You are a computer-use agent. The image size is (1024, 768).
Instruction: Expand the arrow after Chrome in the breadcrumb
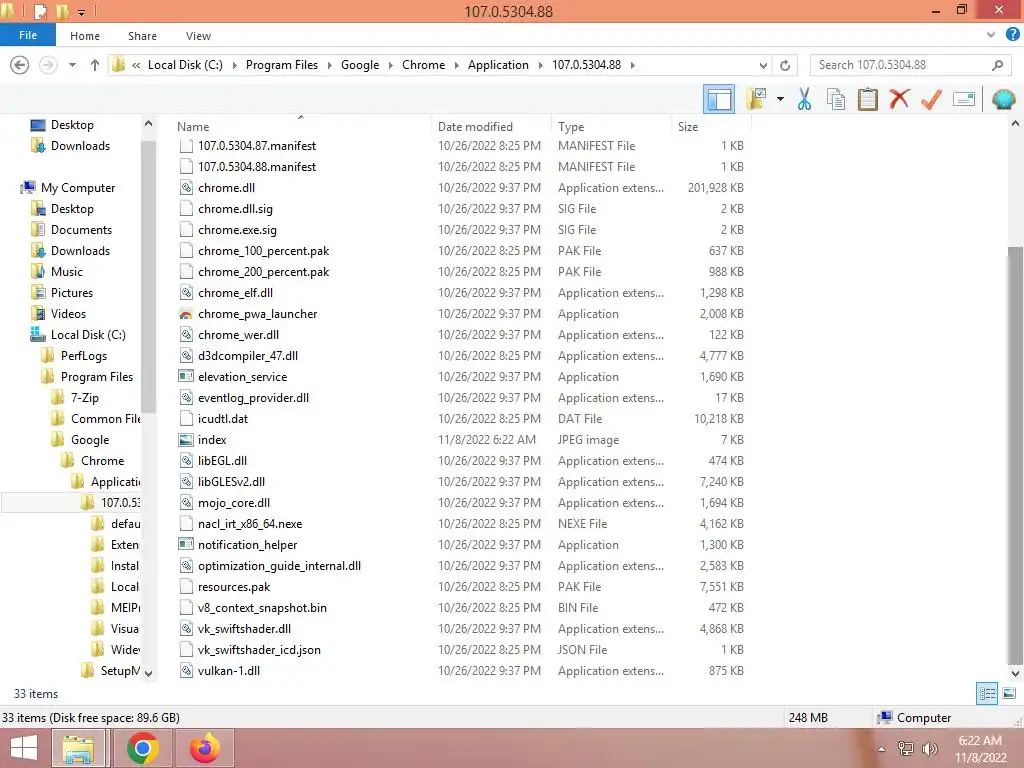456,65
